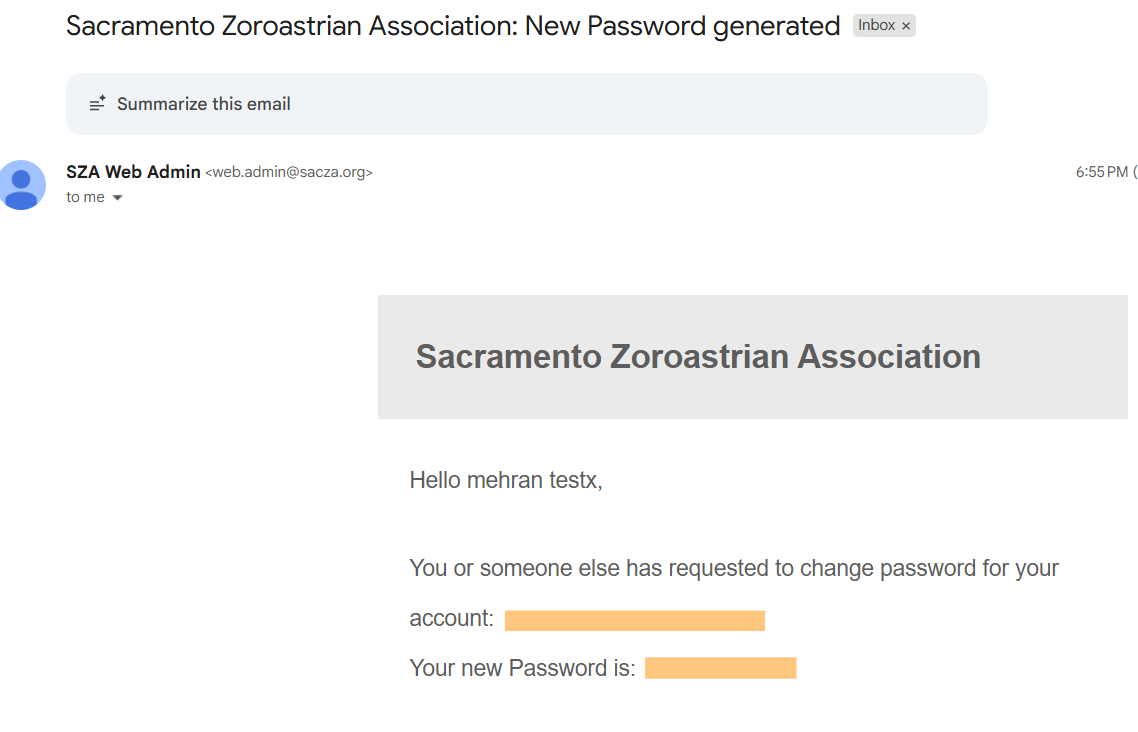
Task: Click the "Hello mehran testx," greeting
Action: tap(506, 480)
